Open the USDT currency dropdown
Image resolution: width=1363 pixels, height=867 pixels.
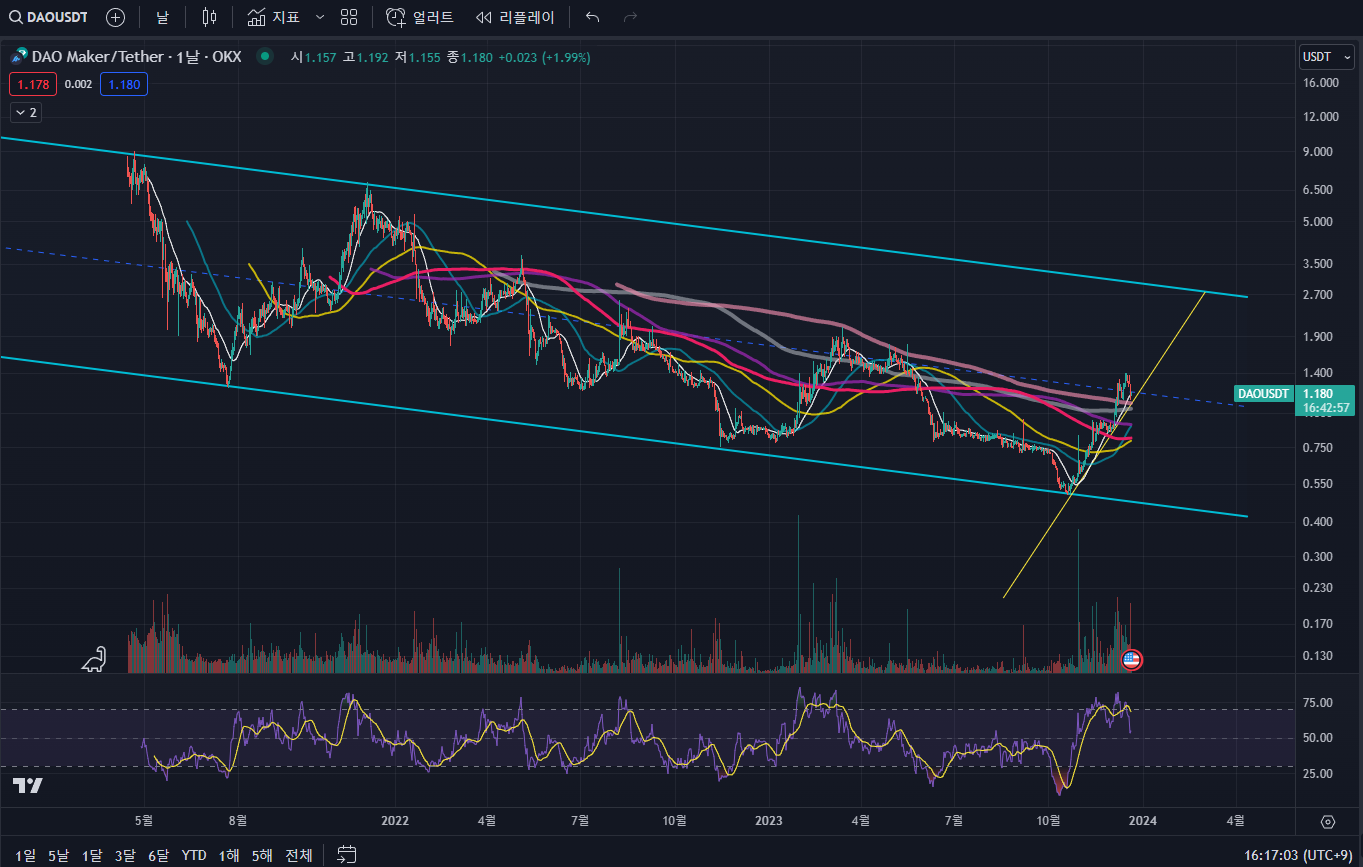click(1326, 57)
